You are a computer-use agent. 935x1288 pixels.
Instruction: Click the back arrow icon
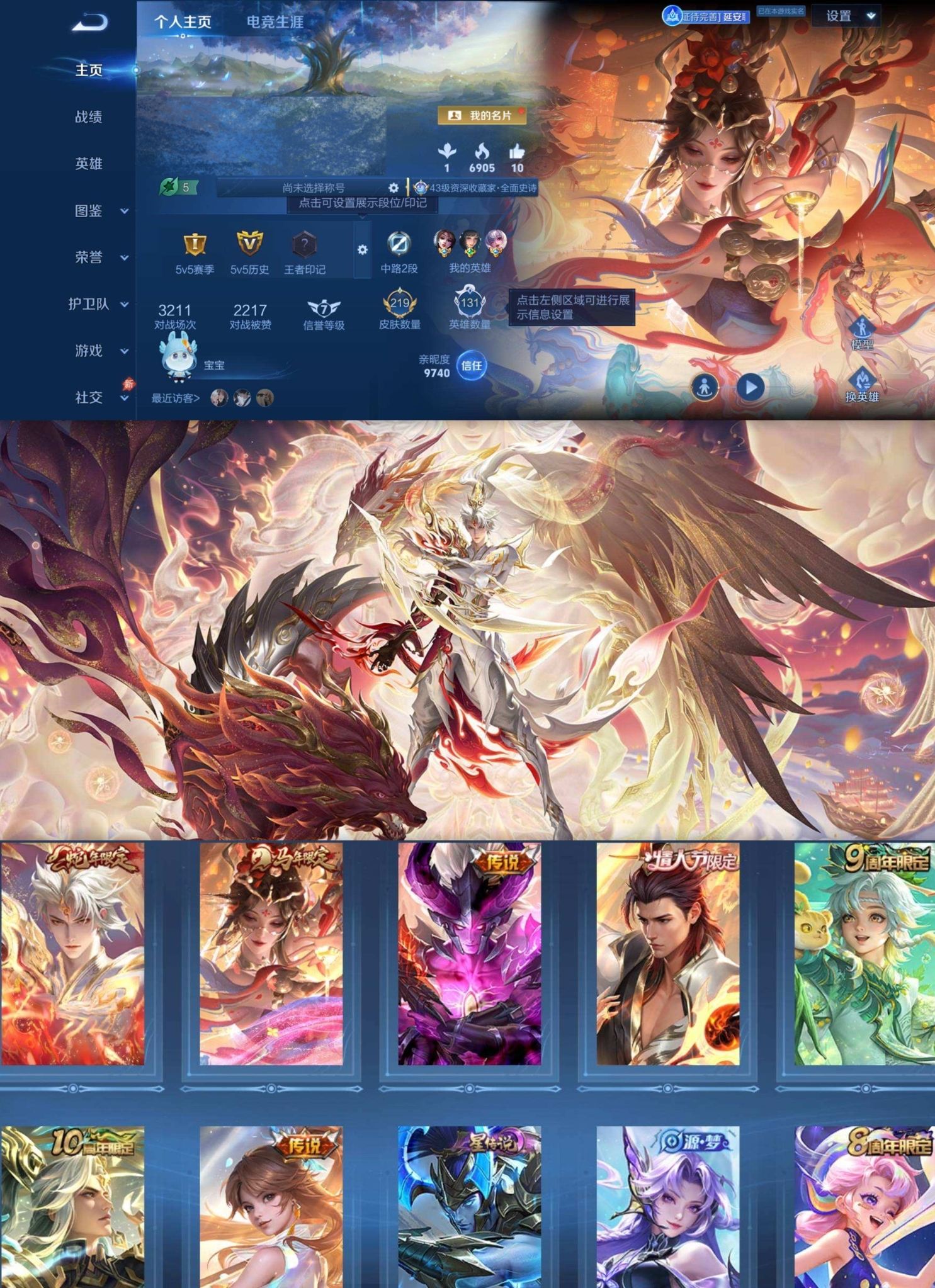pos(90,23)
